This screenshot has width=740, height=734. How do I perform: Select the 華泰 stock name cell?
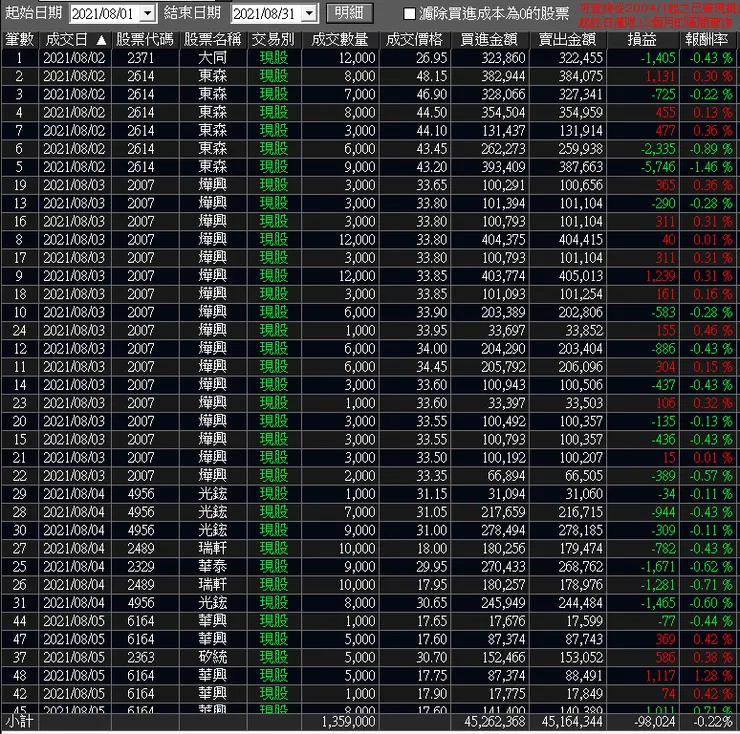click(x=213, y=566)
